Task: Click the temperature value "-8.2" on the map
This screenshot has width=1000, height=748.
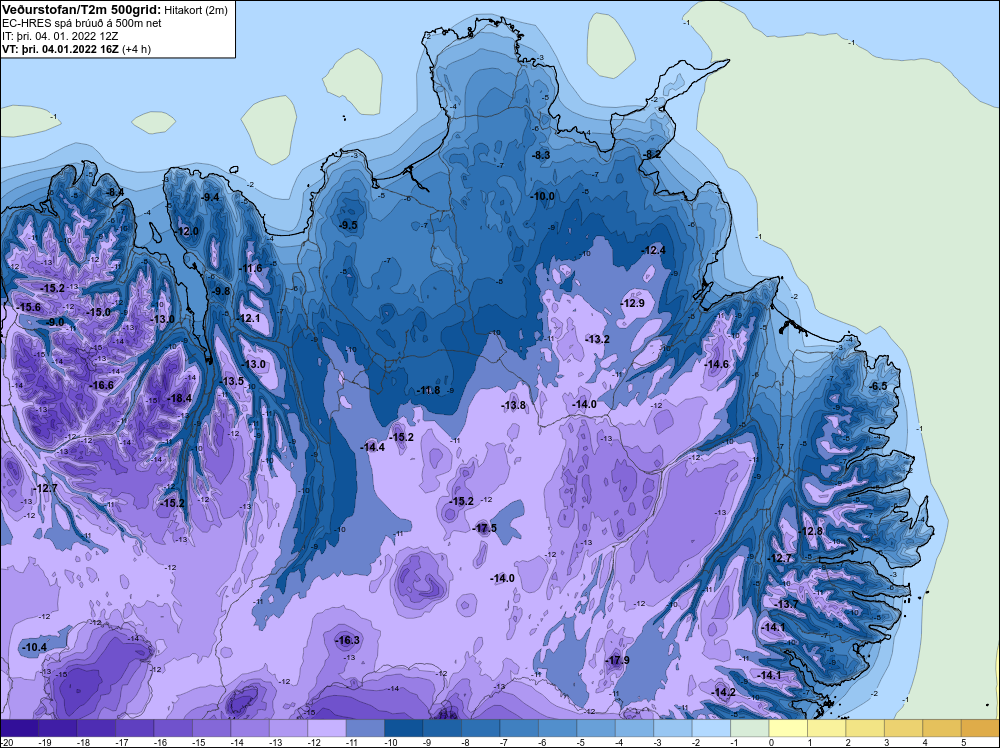Action: [x=652, y=154]
